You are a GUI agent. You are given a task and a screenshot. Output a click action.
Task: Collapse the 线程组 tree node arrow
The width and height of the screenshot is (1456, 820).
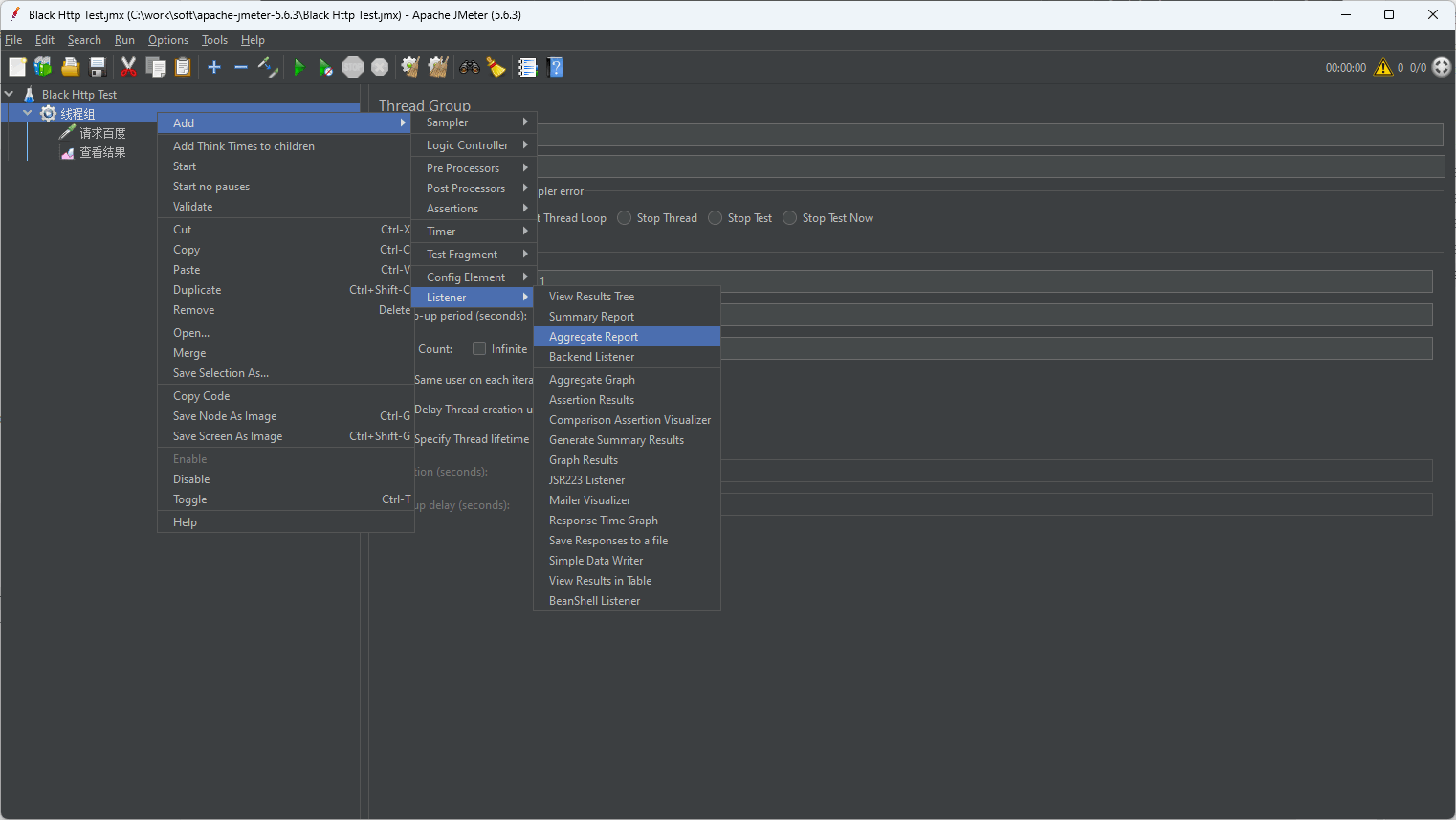coord(28,113)
